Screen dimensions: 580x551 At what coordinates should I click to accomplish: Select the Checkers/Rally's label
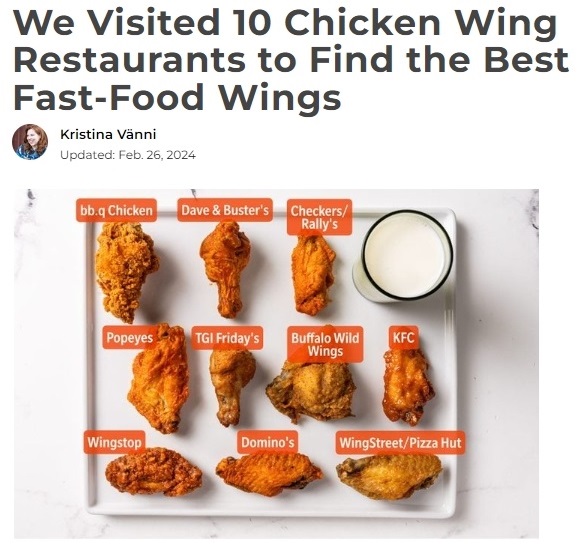[x=319, y=217]
